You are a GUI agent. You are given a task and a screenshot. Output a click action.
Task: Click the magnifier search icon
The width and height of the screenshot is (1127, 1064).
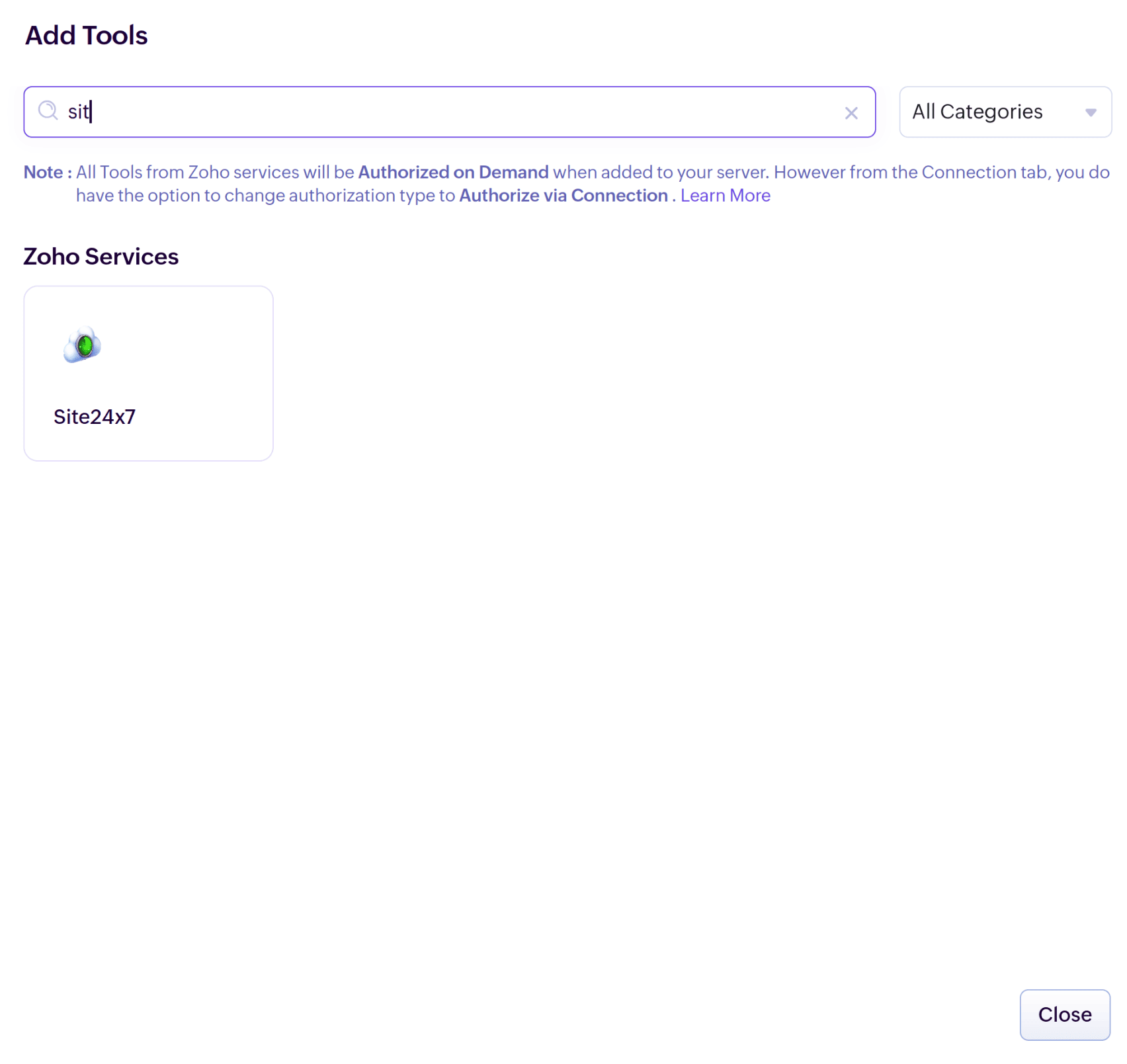[x=48, y=110]
